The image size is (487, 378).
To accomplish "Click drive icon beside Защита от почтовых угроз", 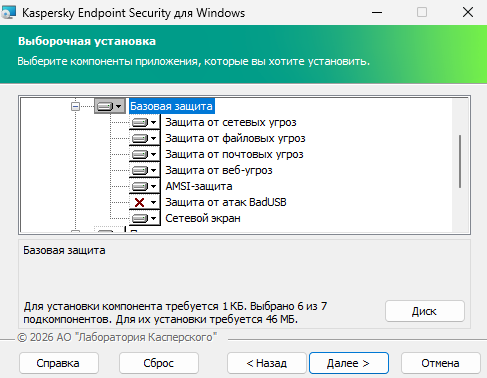I will coord(140,154).
